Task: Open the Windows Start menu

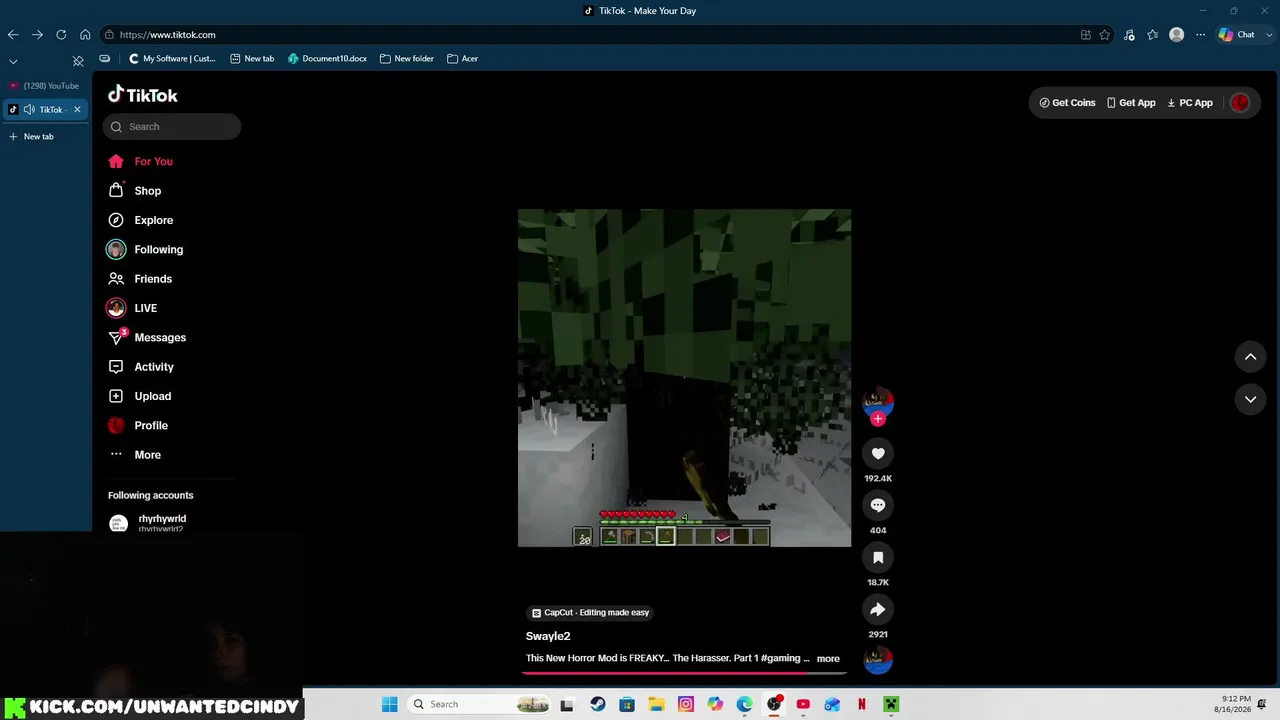Action: (390, 704)
